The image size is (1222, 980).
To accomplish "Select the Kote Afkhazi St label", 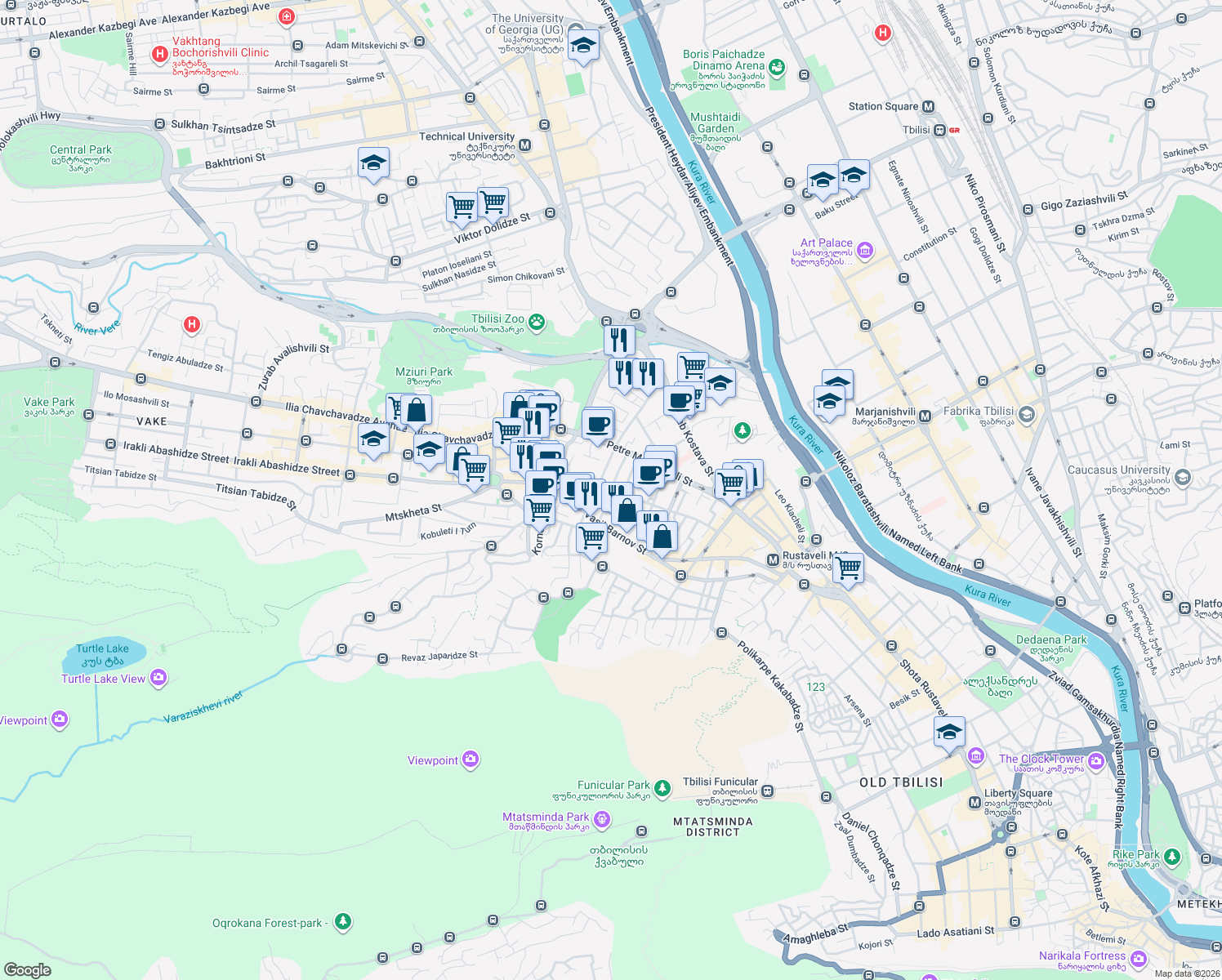I will tap(1092, 879).
